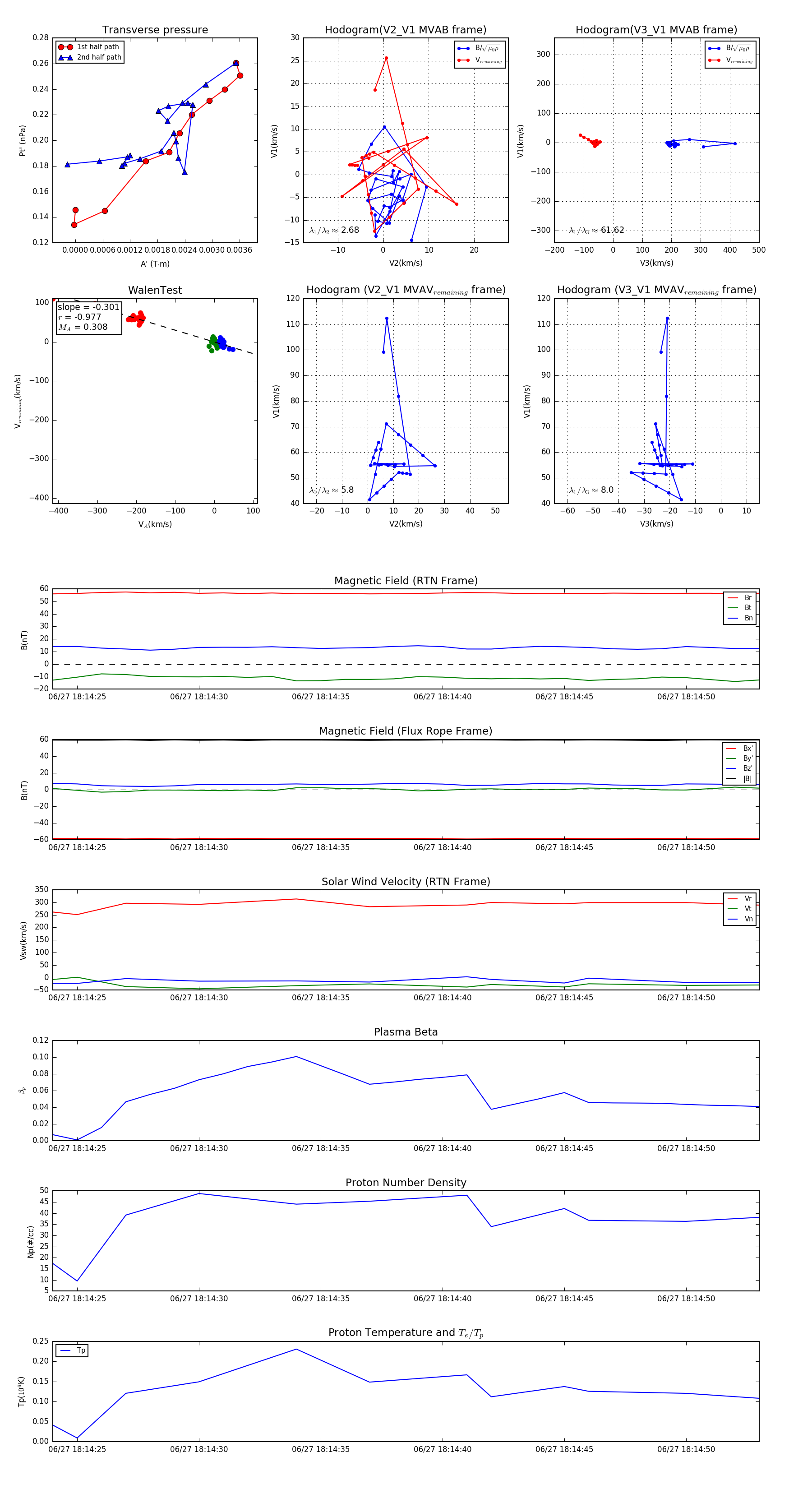
Task: Click the Transverse pressure plot title
Action: (x=155, y=29)
